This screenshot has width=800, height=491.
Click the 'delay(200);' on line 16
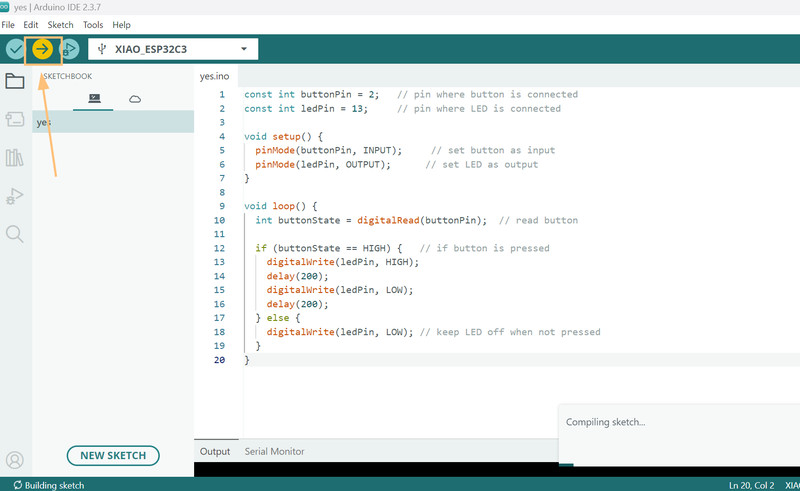[x=297, y=304]
